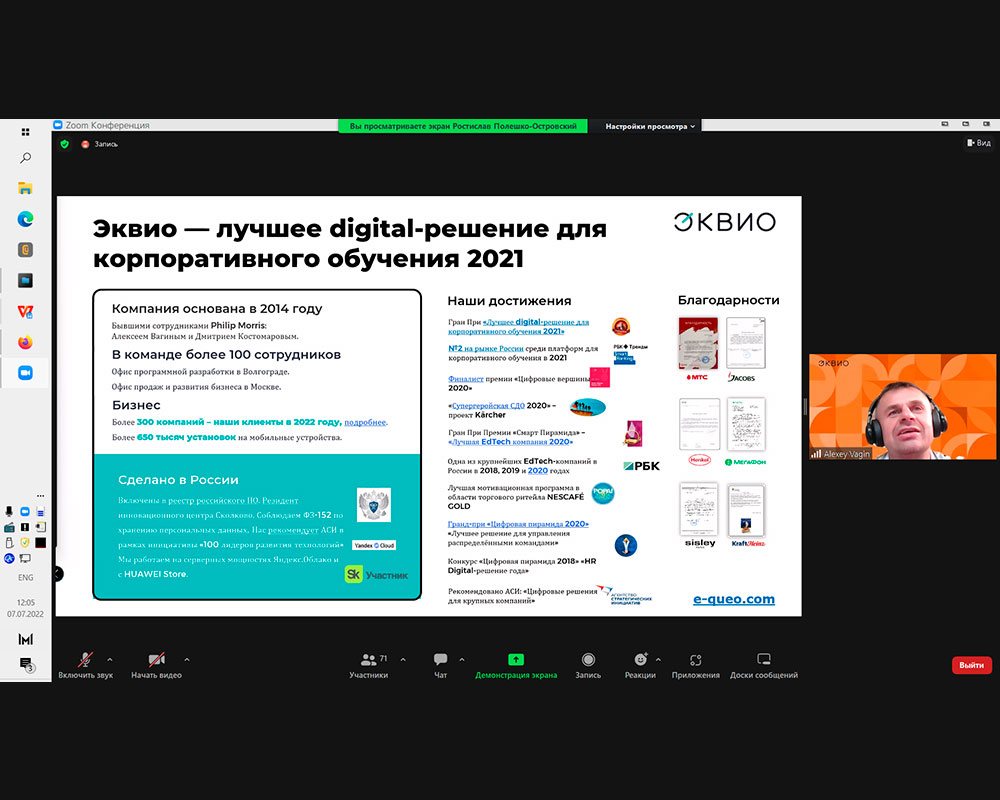1000x800 pixels.
Task: Click the Zoom icon in system tray
Action: 25,512
